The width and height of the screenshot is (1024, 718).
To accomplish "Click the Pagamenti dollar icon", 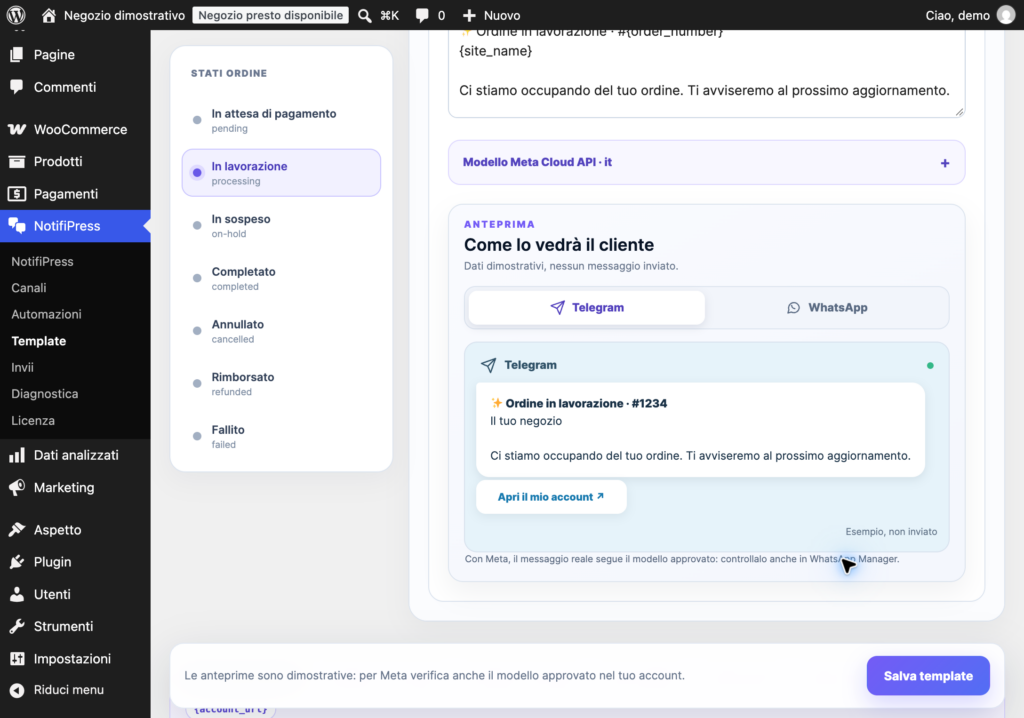I will point(17,194).
